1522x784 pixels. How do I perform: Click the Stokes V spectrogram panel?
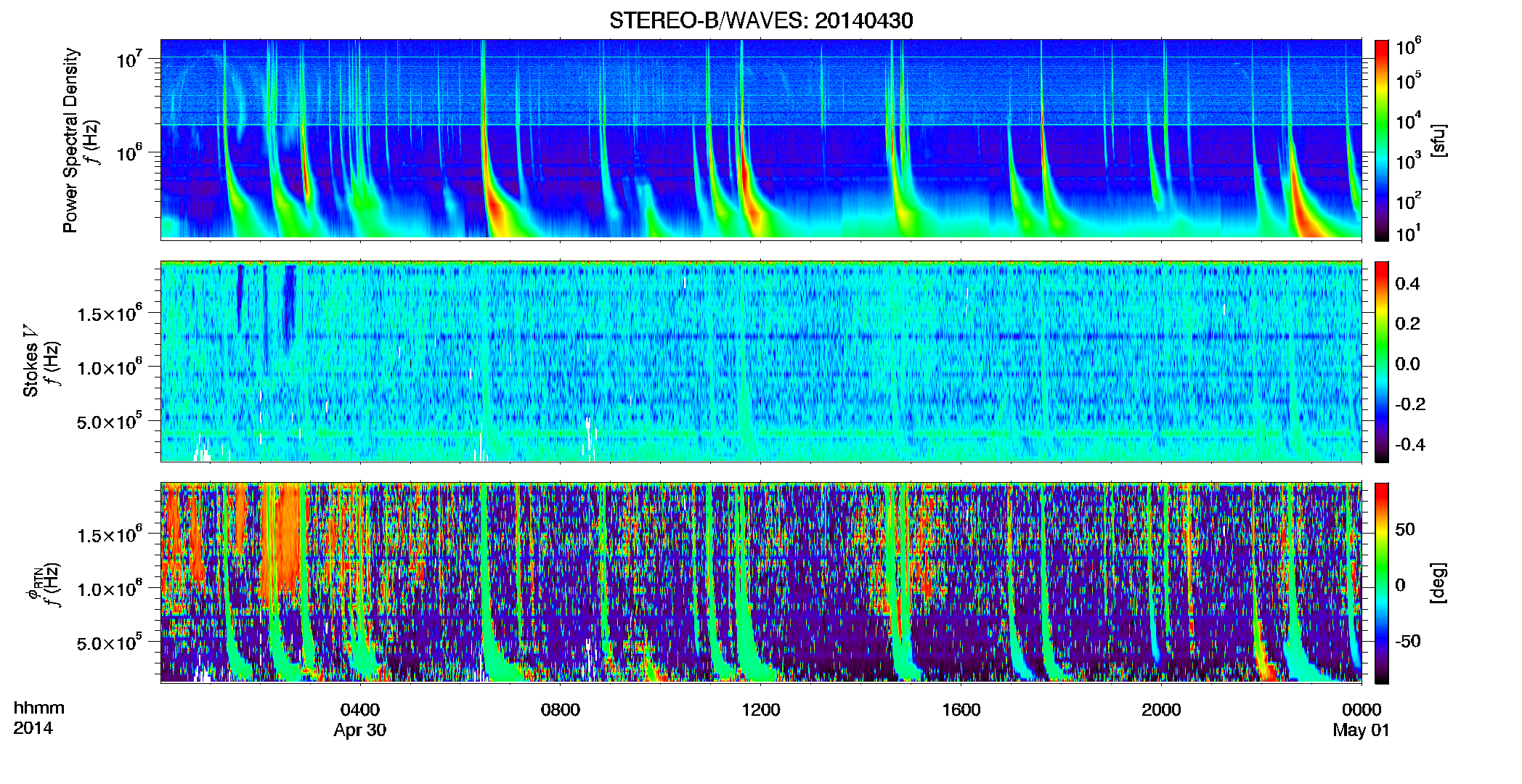(761, 362)
